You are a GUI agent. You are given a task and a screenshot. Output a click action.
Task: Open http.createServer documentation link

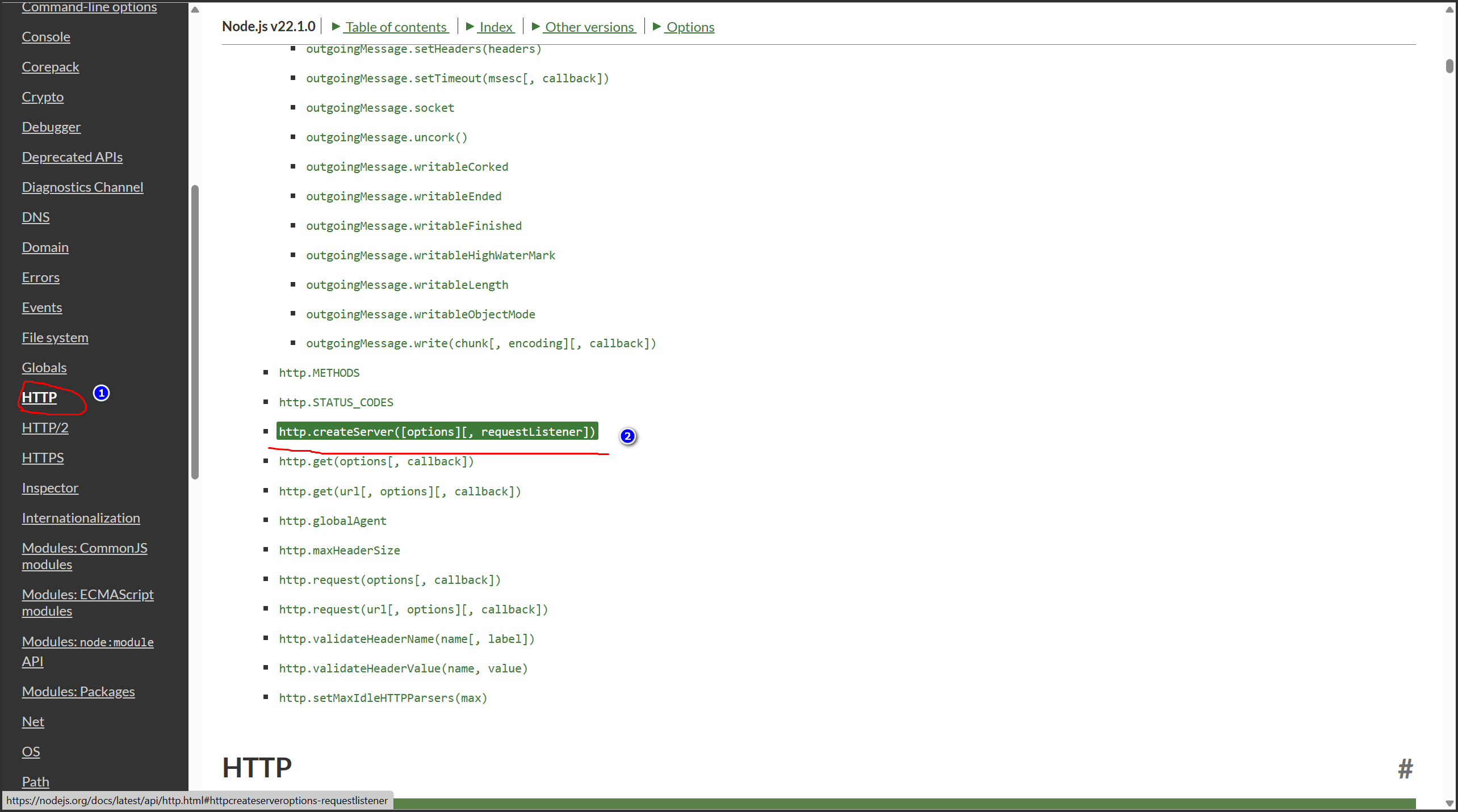point(437,431)
